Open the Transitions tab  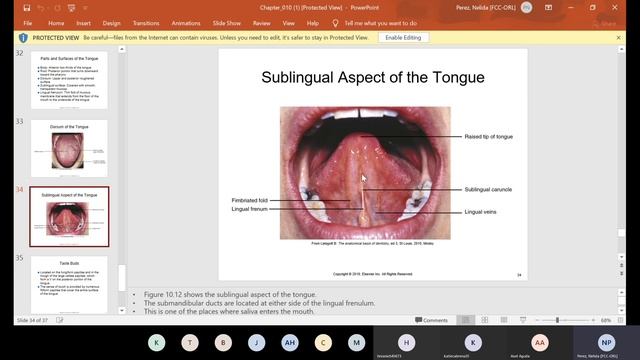[146, 23]
